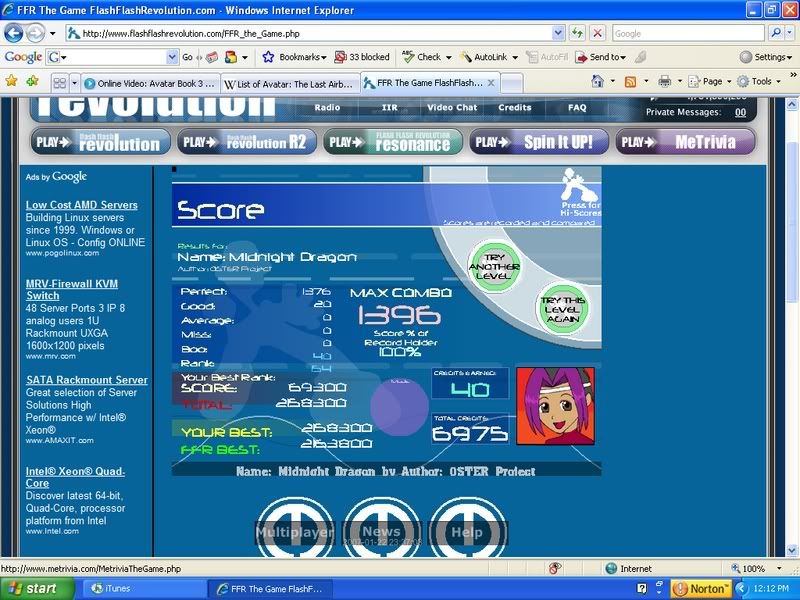Viewport: 800px width, 600px height.
Task: Refresh the page with the reload icon
Action: coord(577,33)
